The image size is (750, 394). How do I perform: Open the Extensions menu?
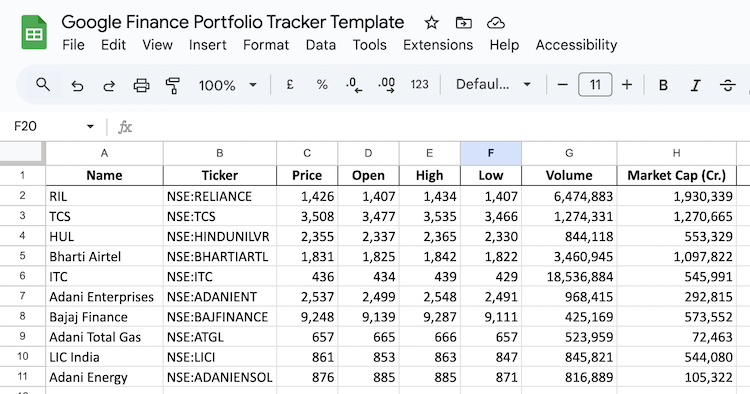(x=438, y=45)
